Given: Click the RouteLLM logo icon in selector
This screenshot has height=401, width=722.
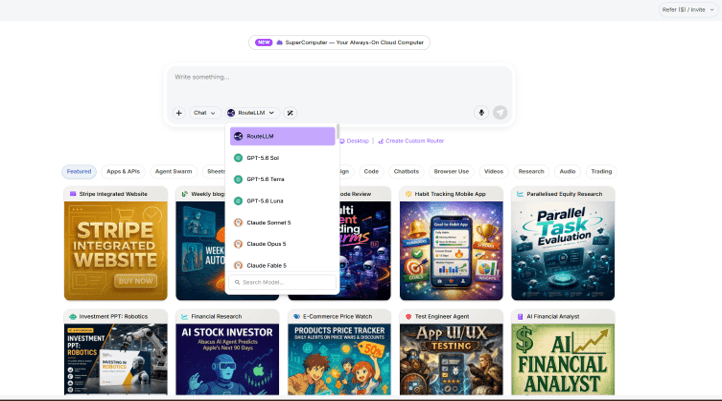Looking at the screenshot, I should pos(231,113).
